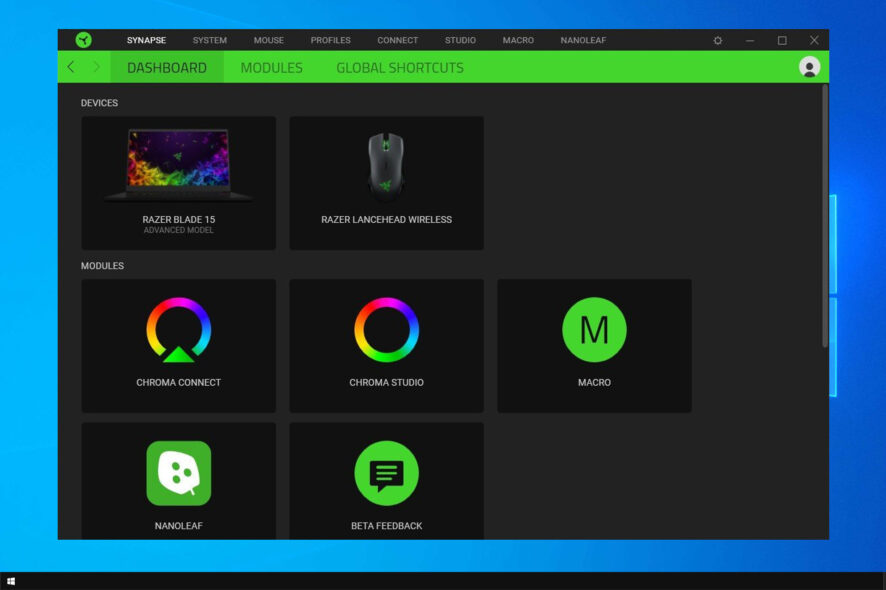Open the Nanoleaf module icon
The width and height of the screenshot is (886, 590).
(x=179, y=473)
